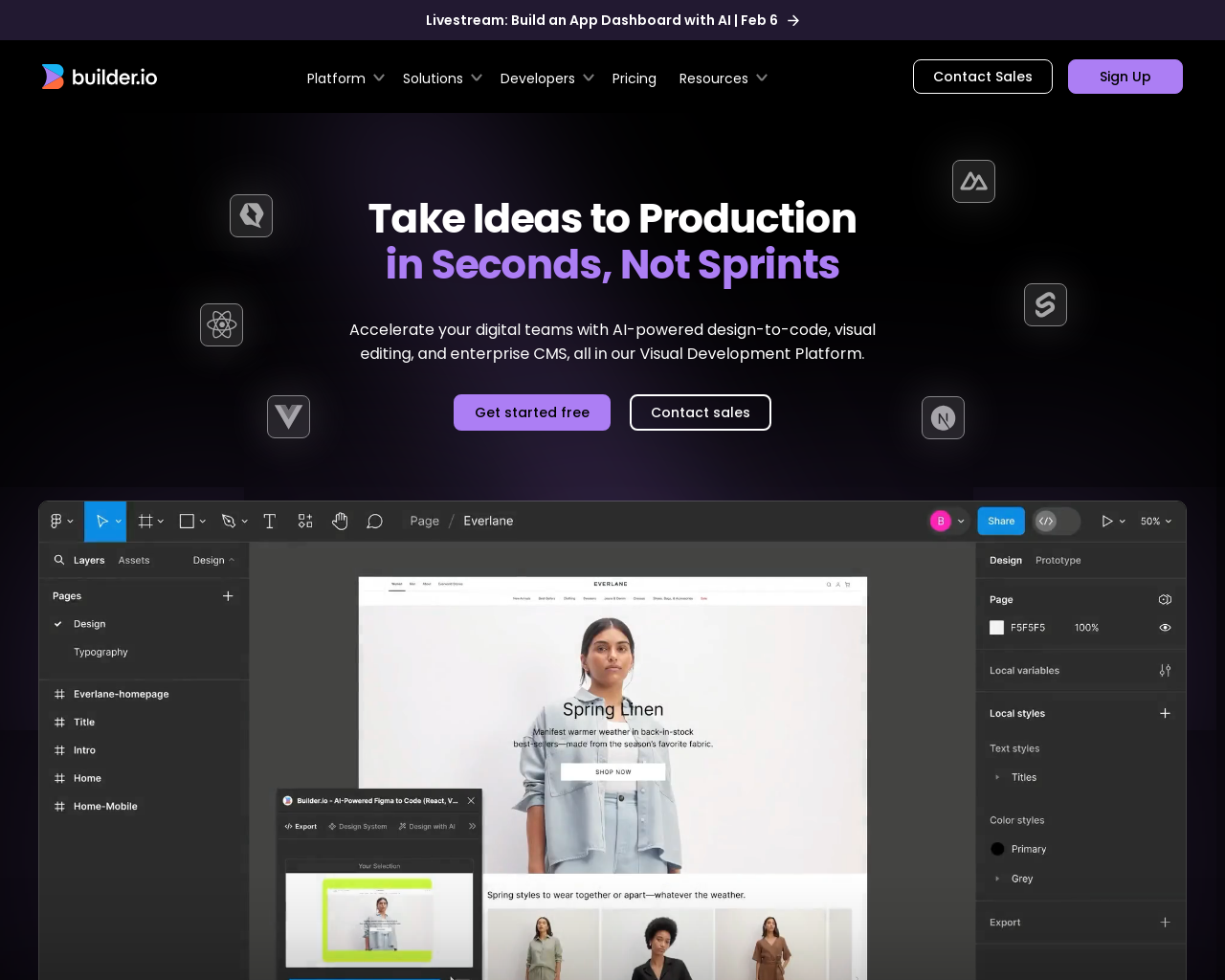Screen dimensions: 1225x980
Task: Click the hero Contact sales button
Action: (x=701, y=412)
